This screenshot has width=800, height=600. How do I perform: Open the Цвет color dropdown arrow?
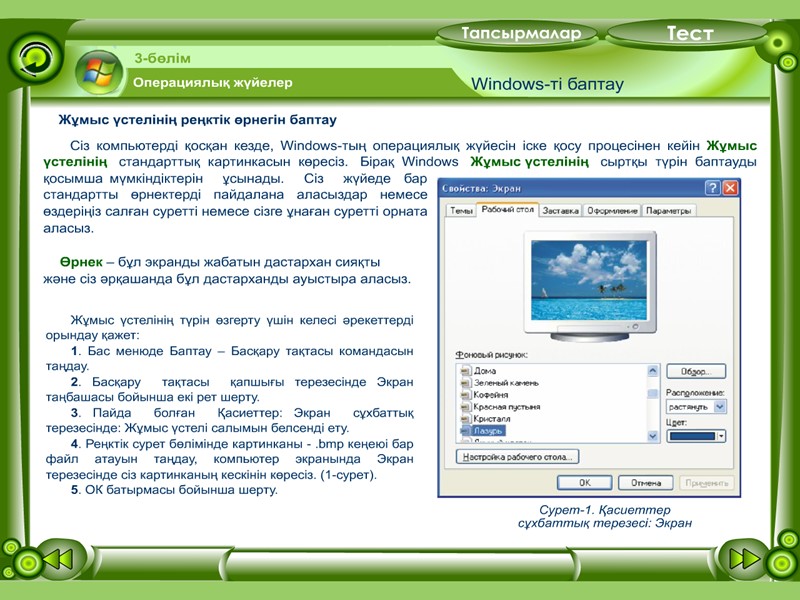coord(721,436)
